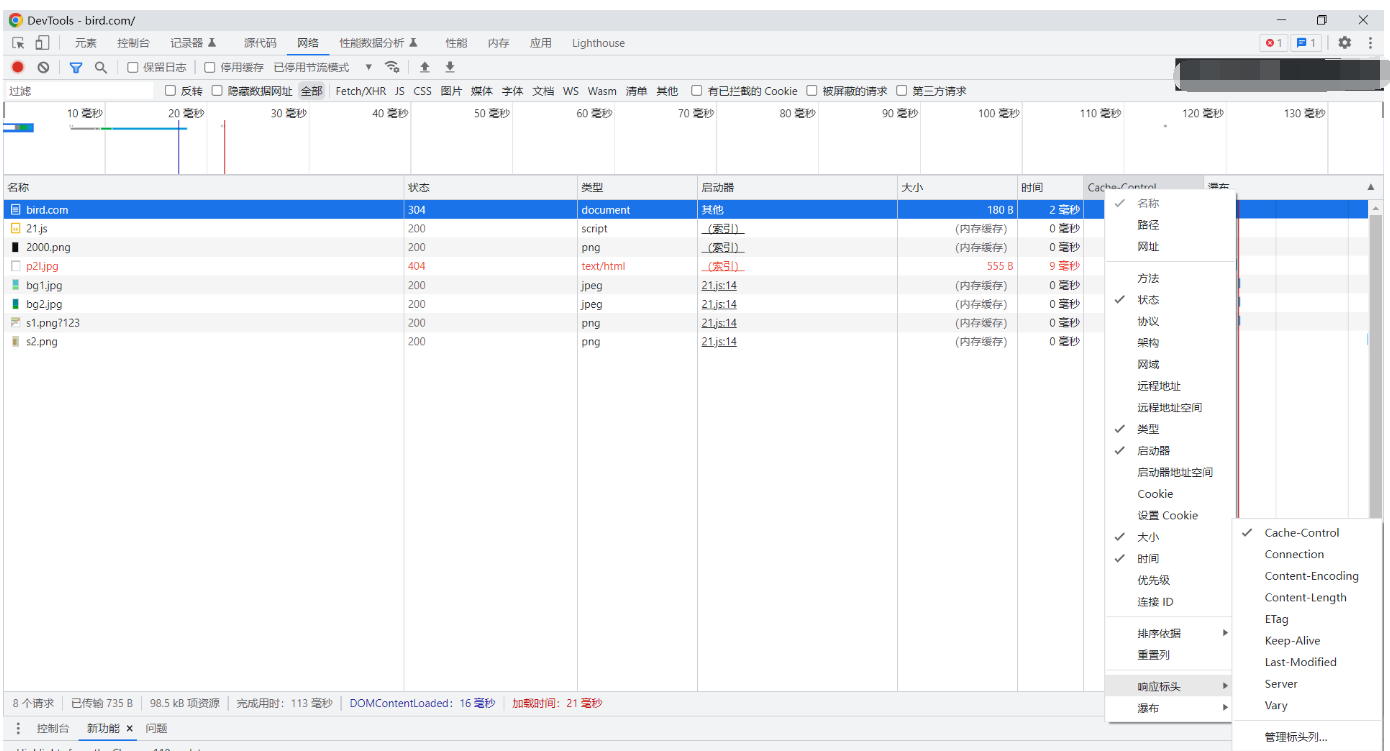Image resolution: width=1390 pixels, height=751 pixels.
Task: Click the import HAR upload arrow
Action: point(425,67)
